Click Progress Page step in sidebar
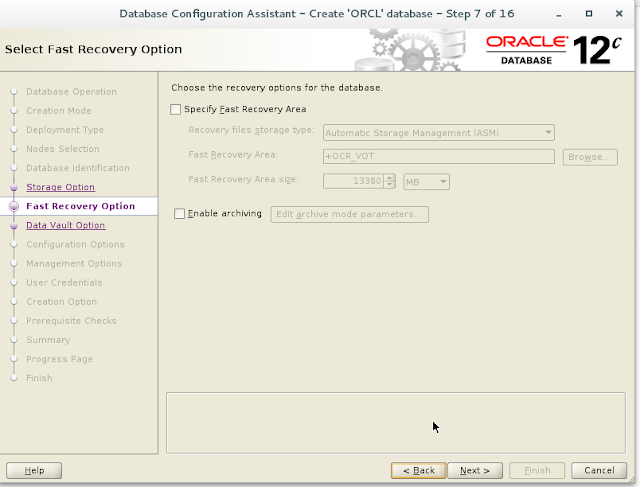Viewport: 640px width, 487px height. (60, 359)
